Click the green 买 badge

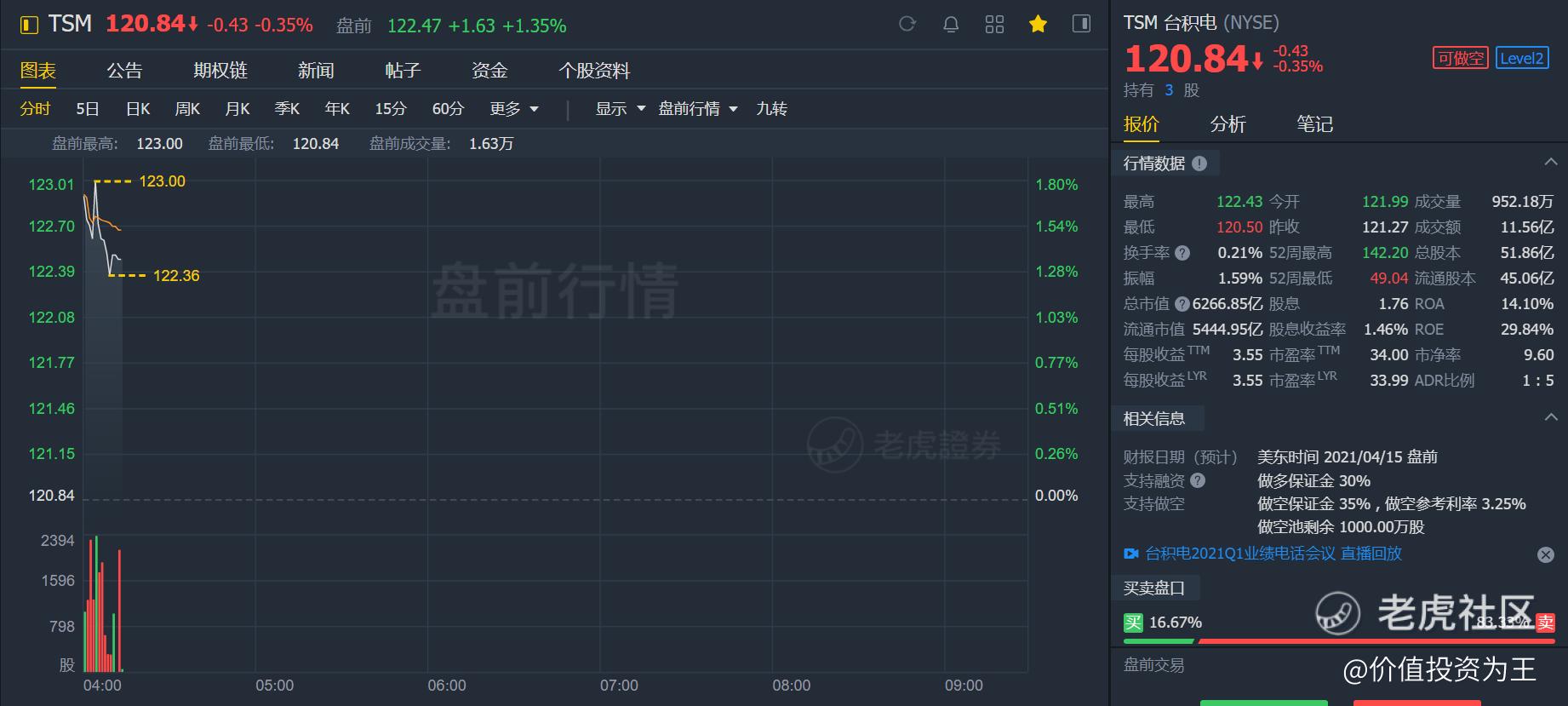(1133, 623)
